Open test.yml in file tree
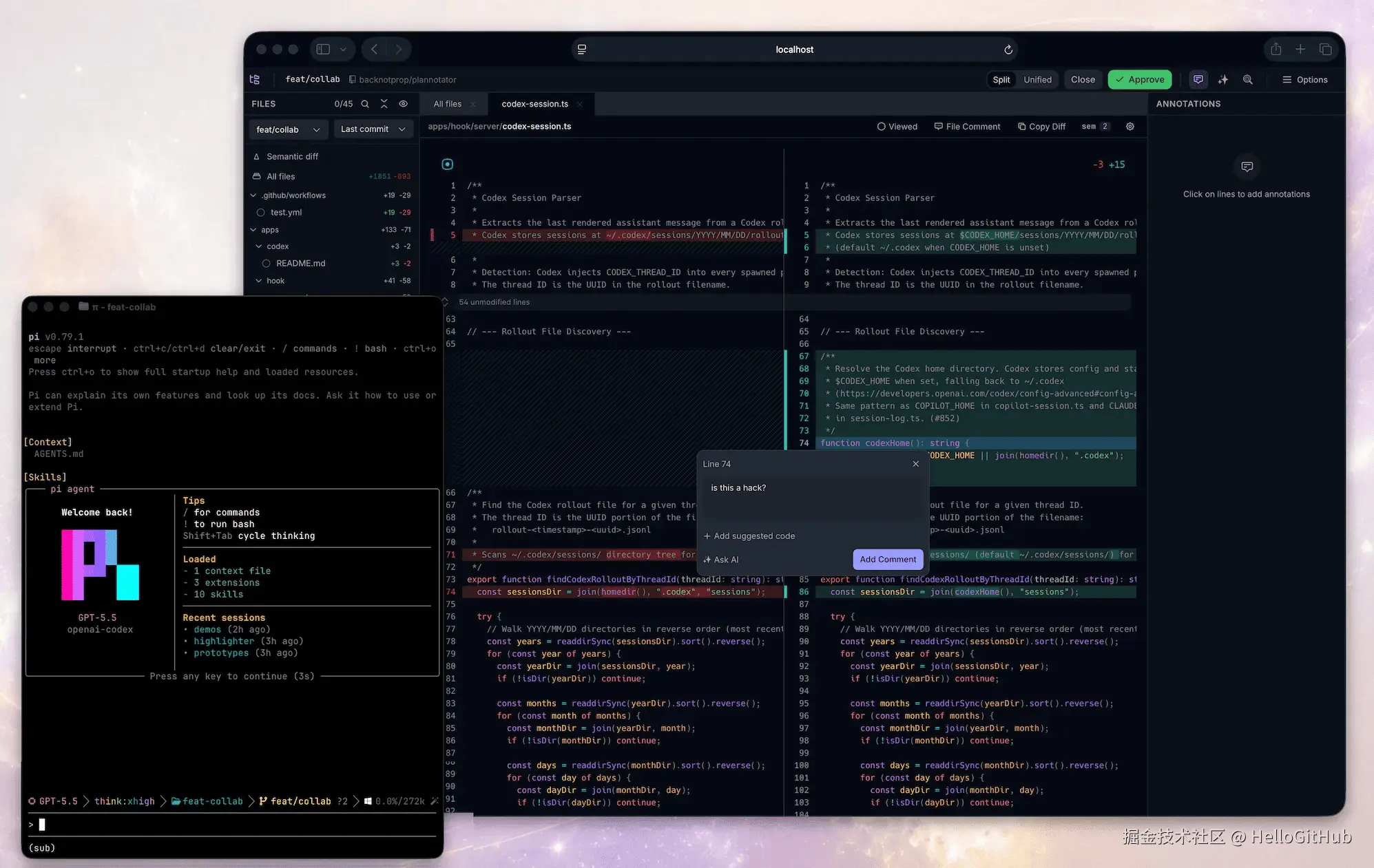 tap(286, 213)
